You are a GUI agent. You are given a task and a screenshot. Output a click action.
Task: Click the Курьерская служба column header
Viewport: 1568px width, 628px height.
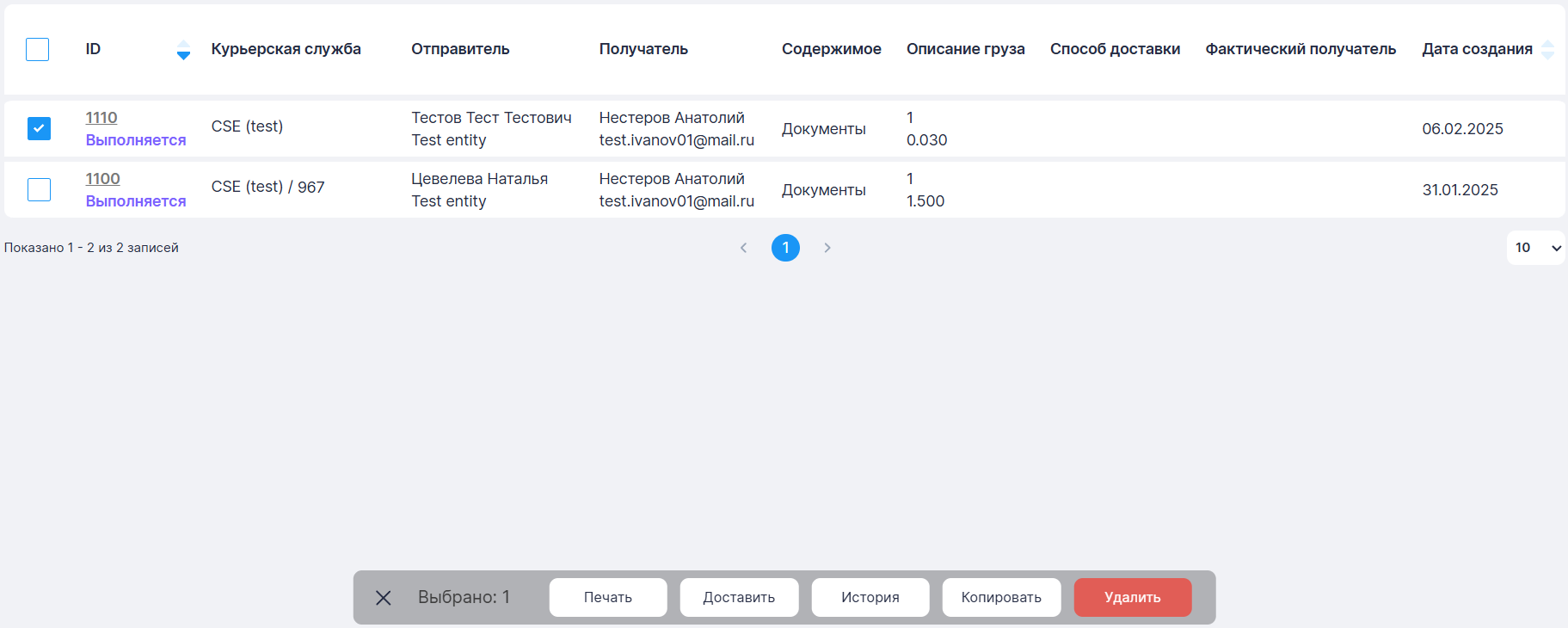coord(286,49)
